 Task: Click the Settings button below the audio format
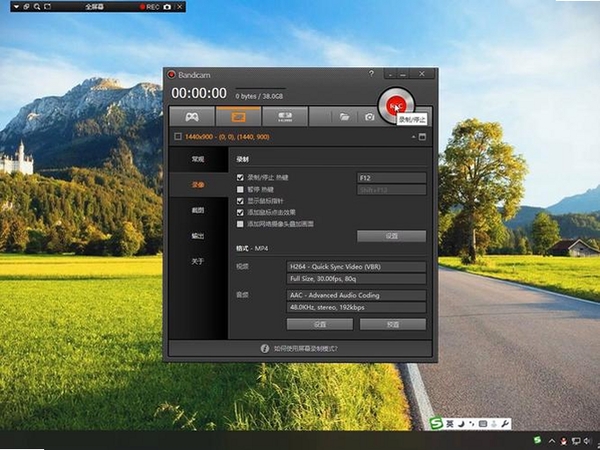320,324
